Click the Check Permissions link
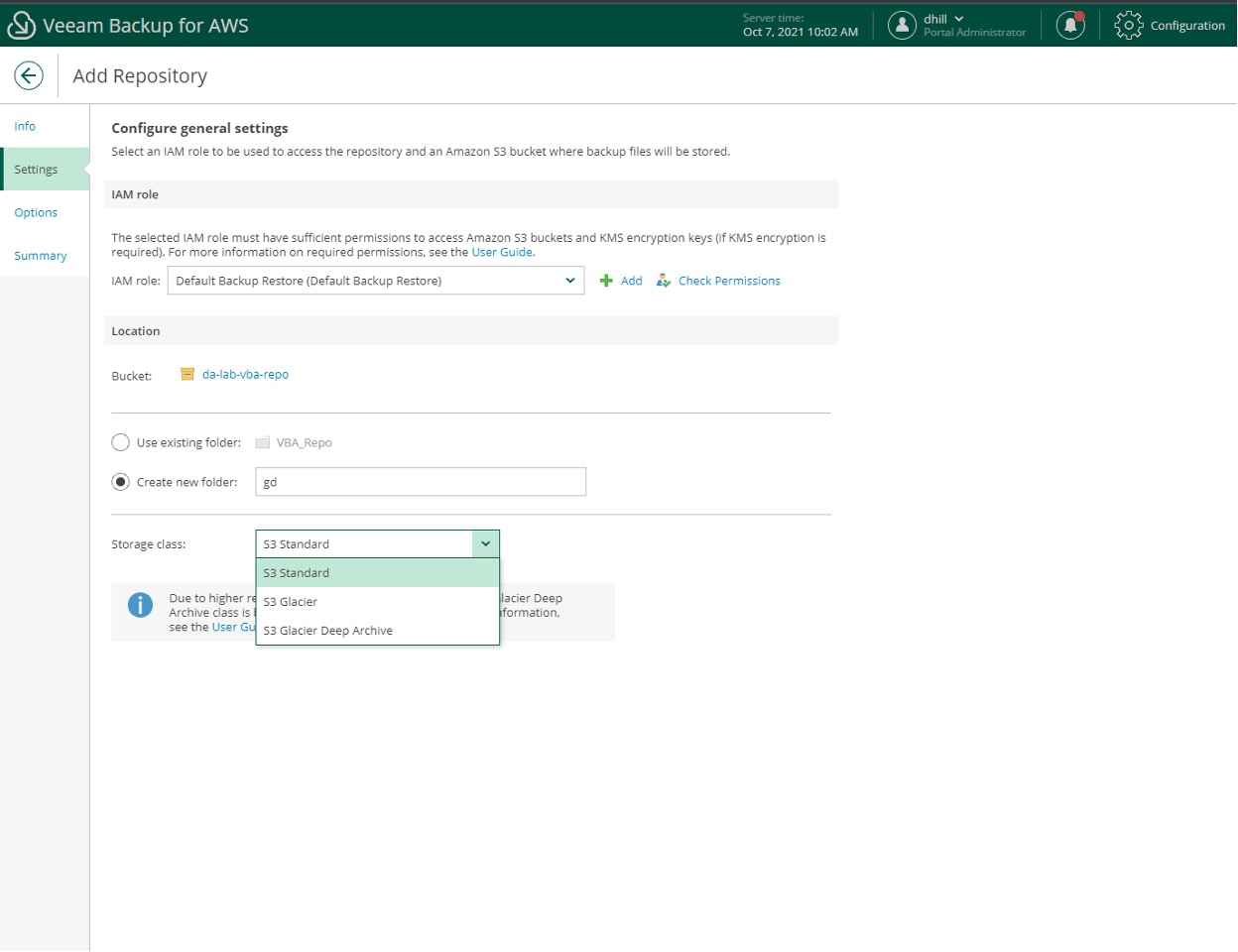The width and height of the screenshot is (1238, 952). [x=729, y=281]
